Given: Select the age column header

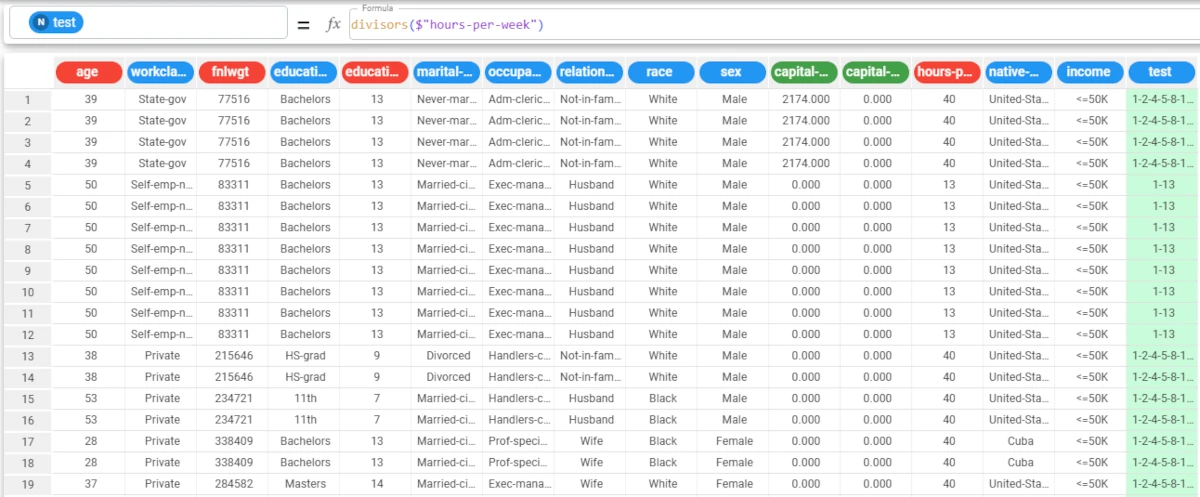Looking at the screenshot, I should coord(88,72).
